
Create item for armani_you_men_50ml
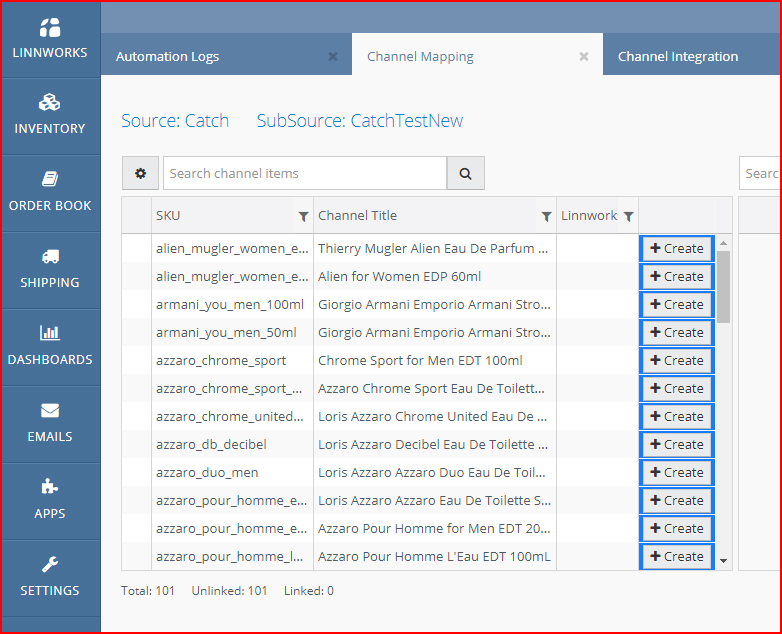tap(677, 332)
